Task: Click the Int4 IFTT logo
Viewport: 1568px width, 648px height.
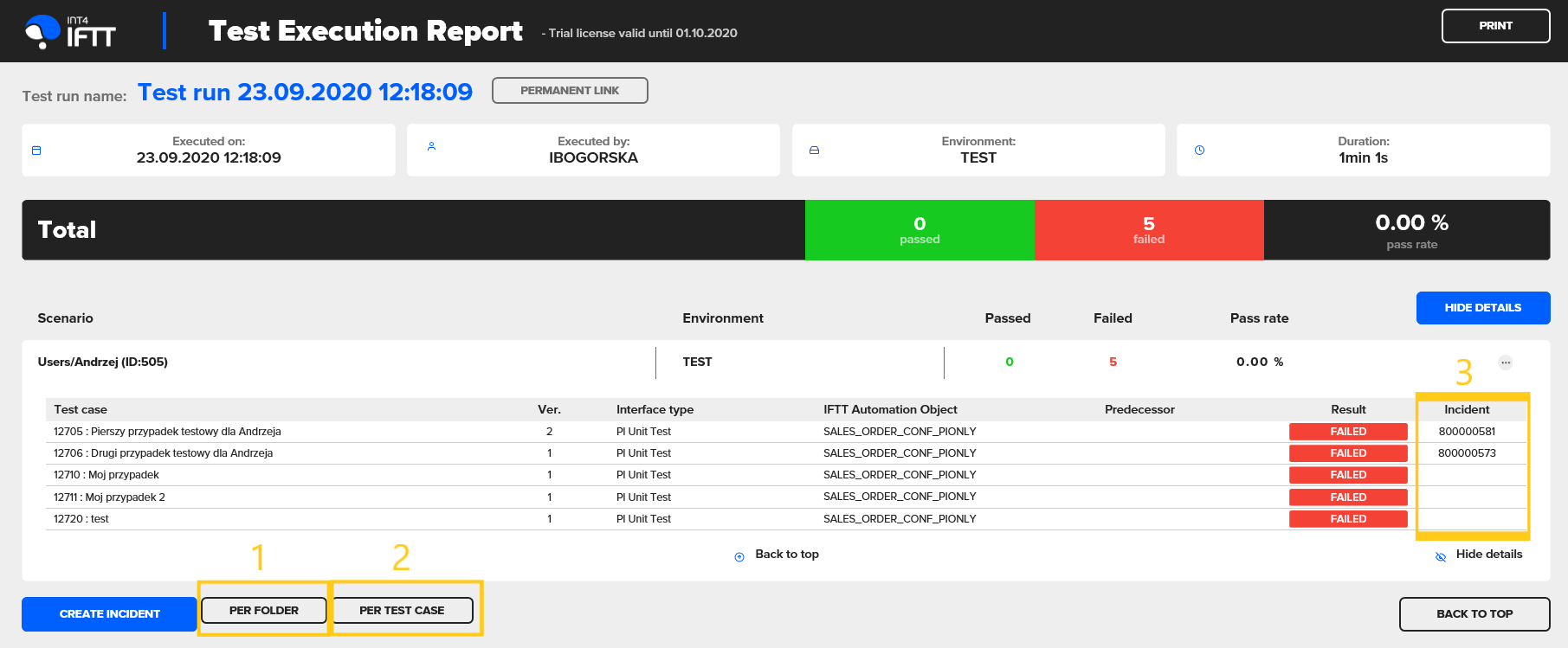Action: tap(70, 32)
